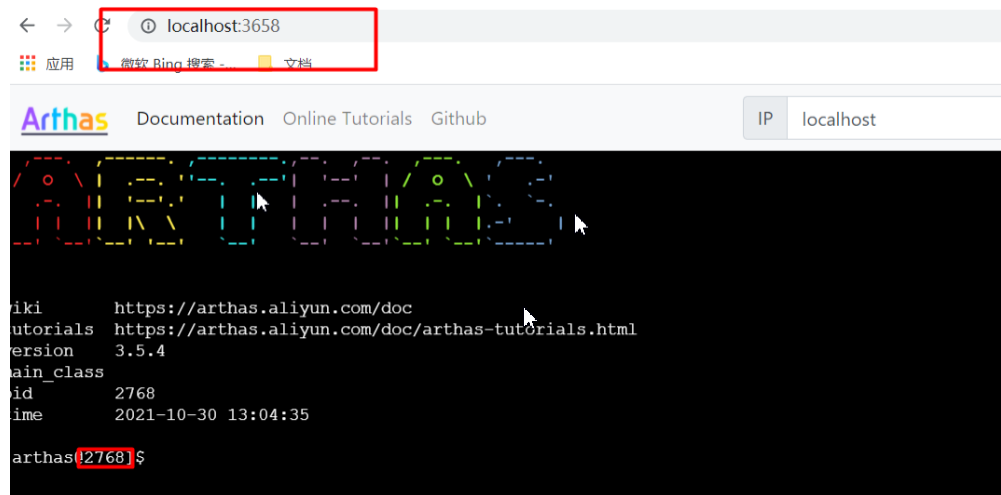Open the Documentation nav item
This screenshot has width=1001, height=495.
200,119
